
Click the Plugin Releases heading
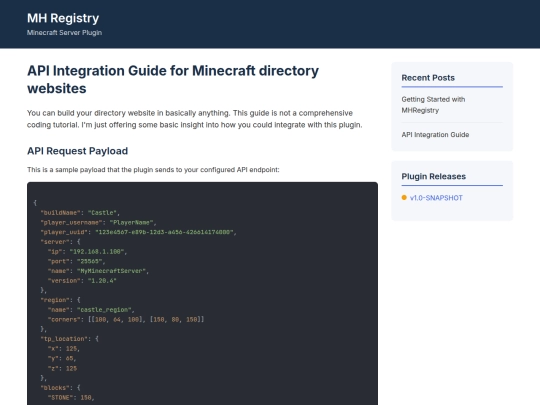[434, 176]
